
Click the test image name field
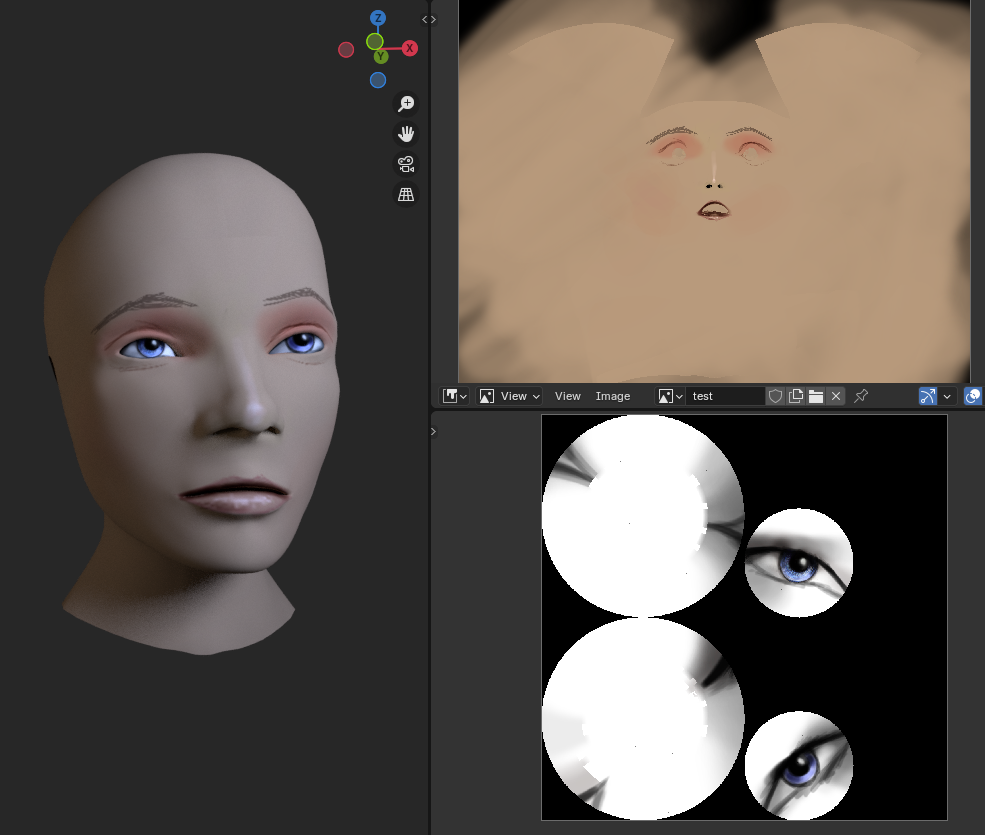[724, 396]
